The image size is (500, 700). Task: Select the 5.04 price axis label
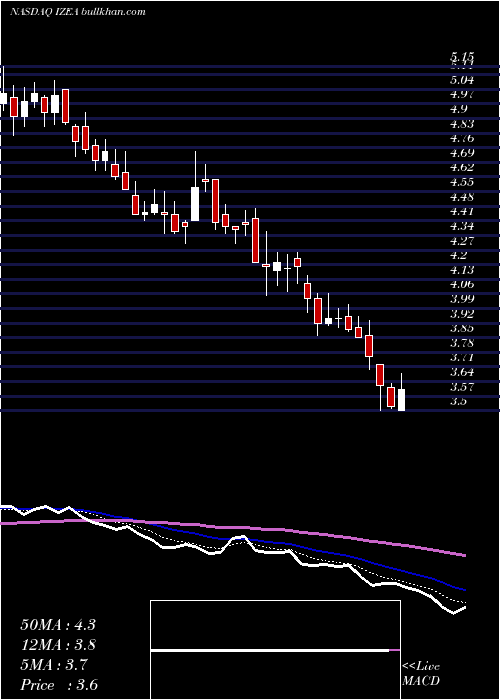462,80
